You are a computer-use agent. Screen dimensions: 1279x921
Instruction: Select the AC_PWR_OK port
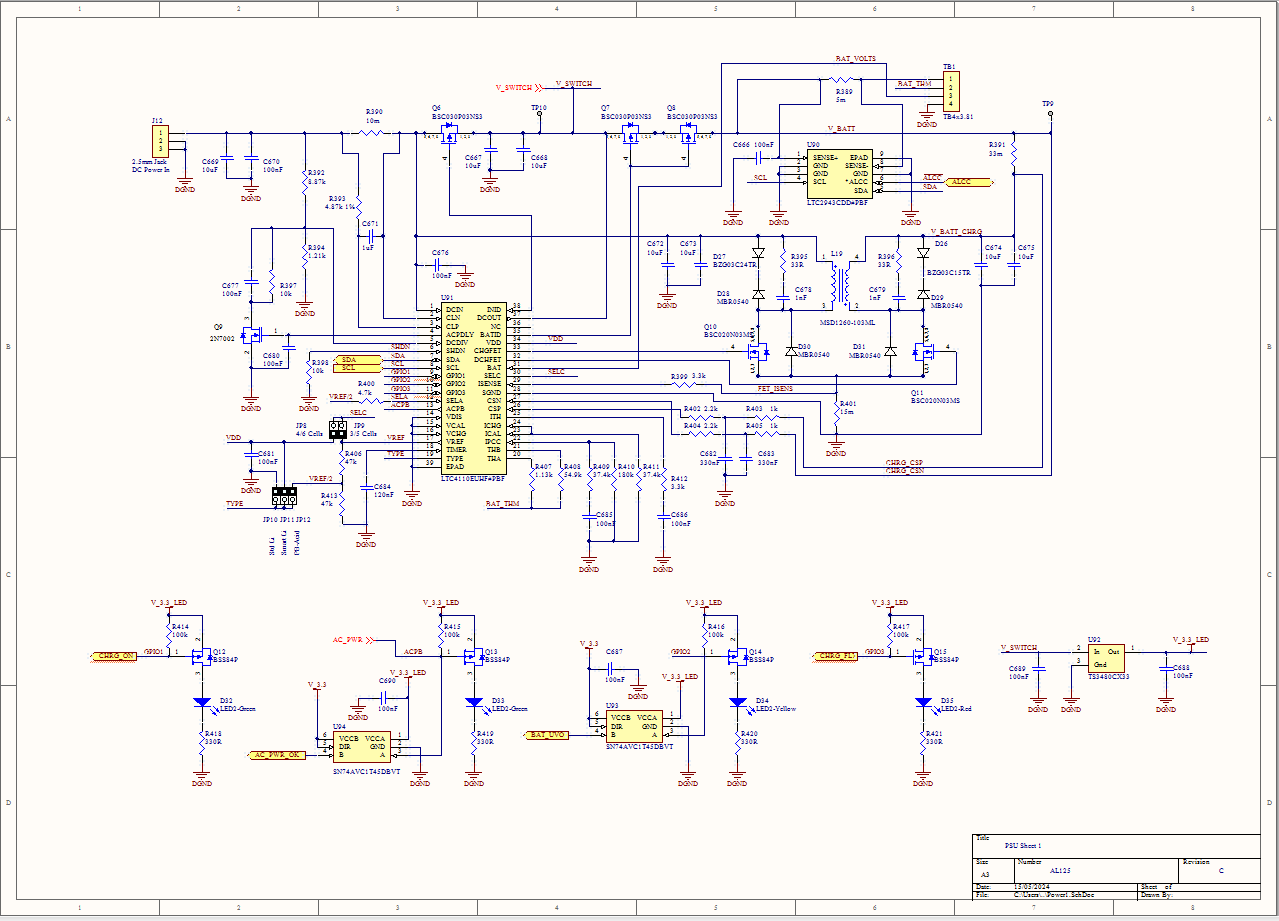tap(276, 755)
